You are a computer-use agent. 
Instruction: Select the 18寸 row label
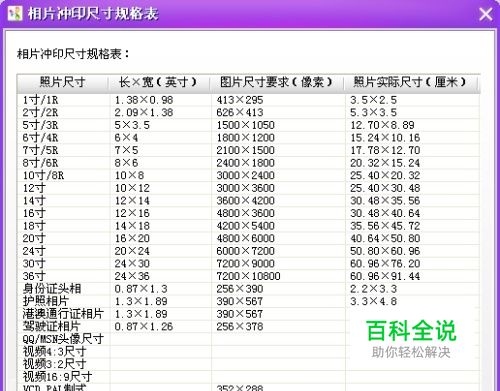tap(34, 226)
